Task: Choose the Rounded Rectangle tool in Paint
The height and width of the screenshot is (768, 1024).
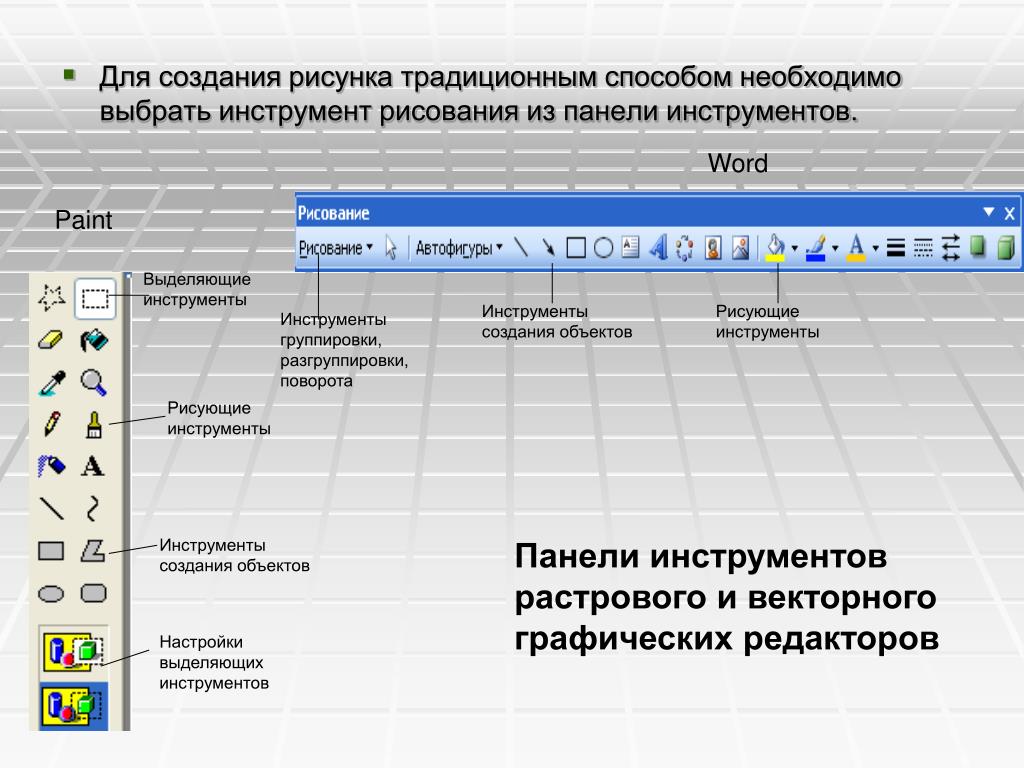Action: click(93, 593)
